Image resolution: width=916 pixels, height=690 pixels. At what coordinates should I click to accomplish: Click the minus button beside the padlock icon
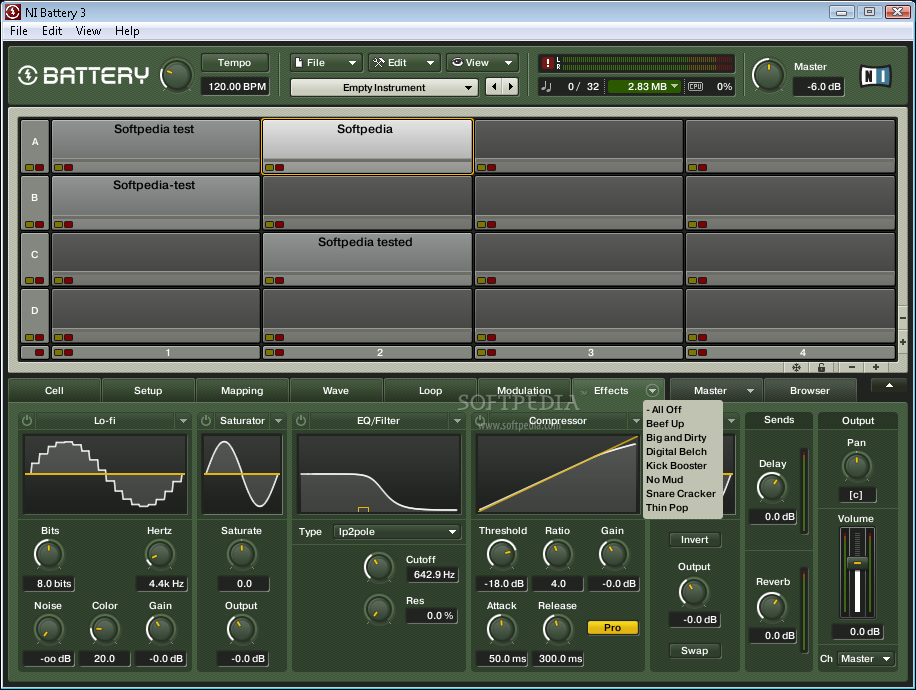[852, 367]
